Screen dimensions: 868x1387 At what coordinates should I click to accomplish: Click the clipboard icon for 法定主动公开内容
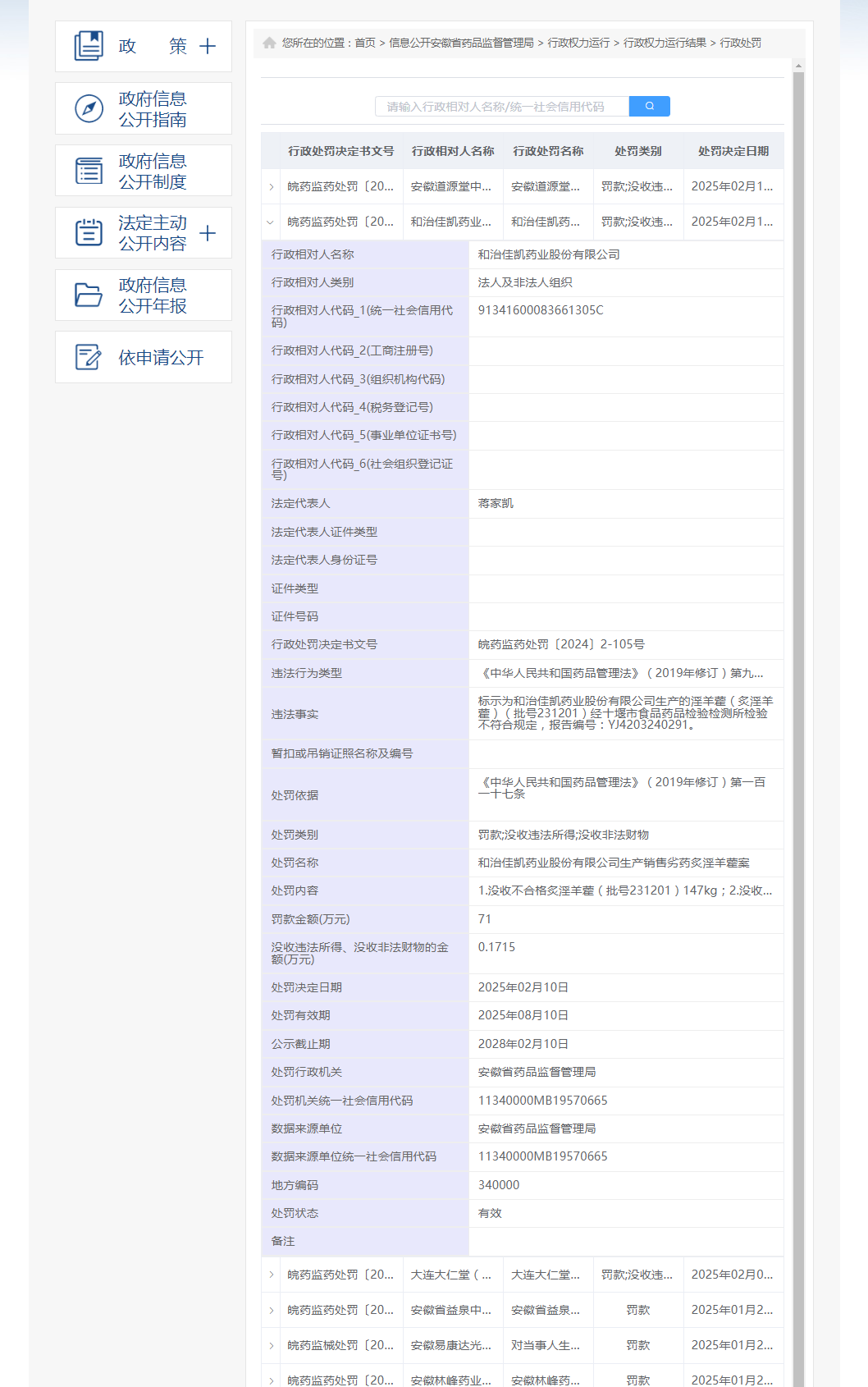coord(89,232)
